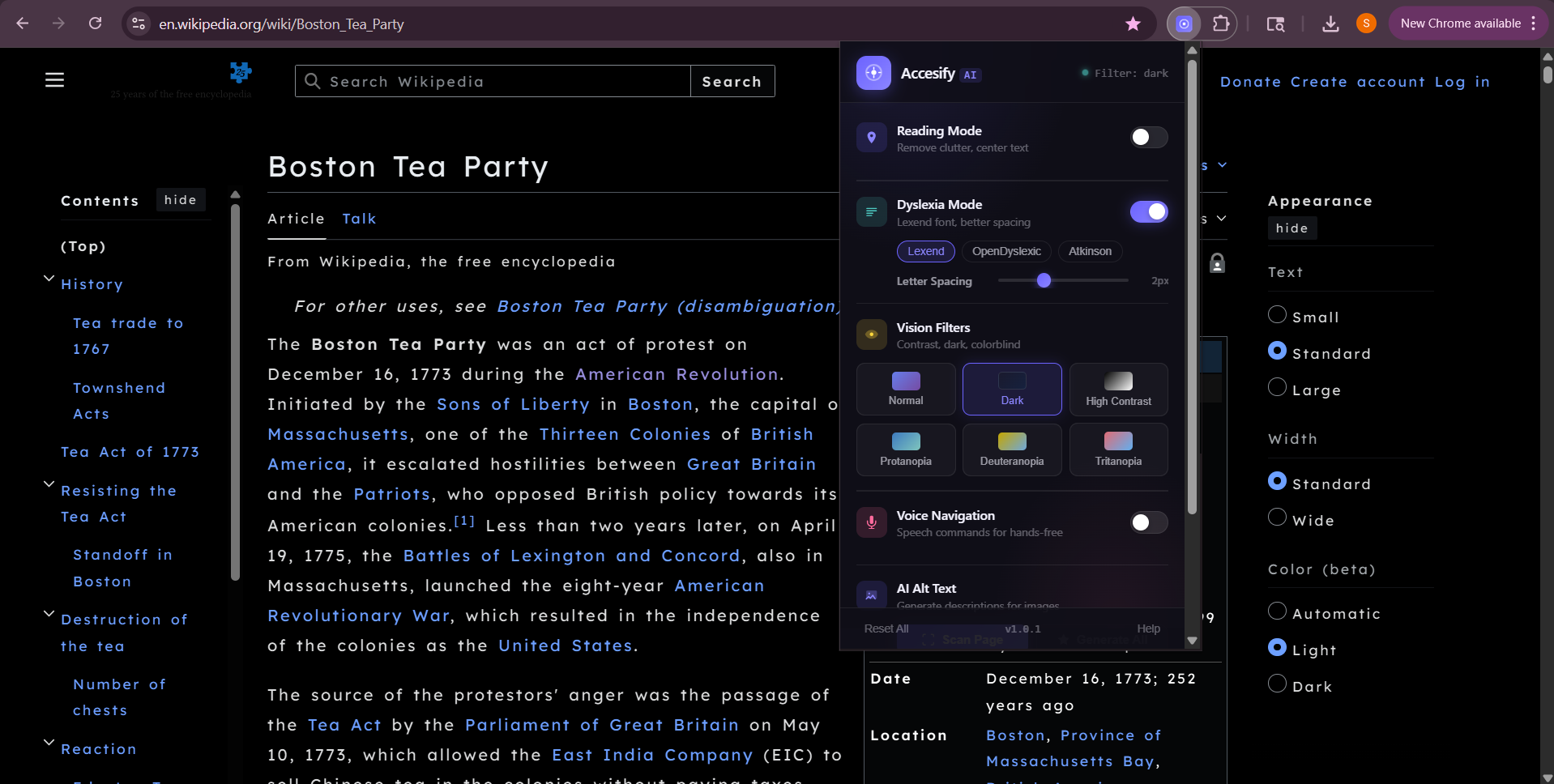Image resolution: width=1554 pixels, height=784 pixels.
Task: Click the Dyslexia Mode icon
Action: point(872,212)
